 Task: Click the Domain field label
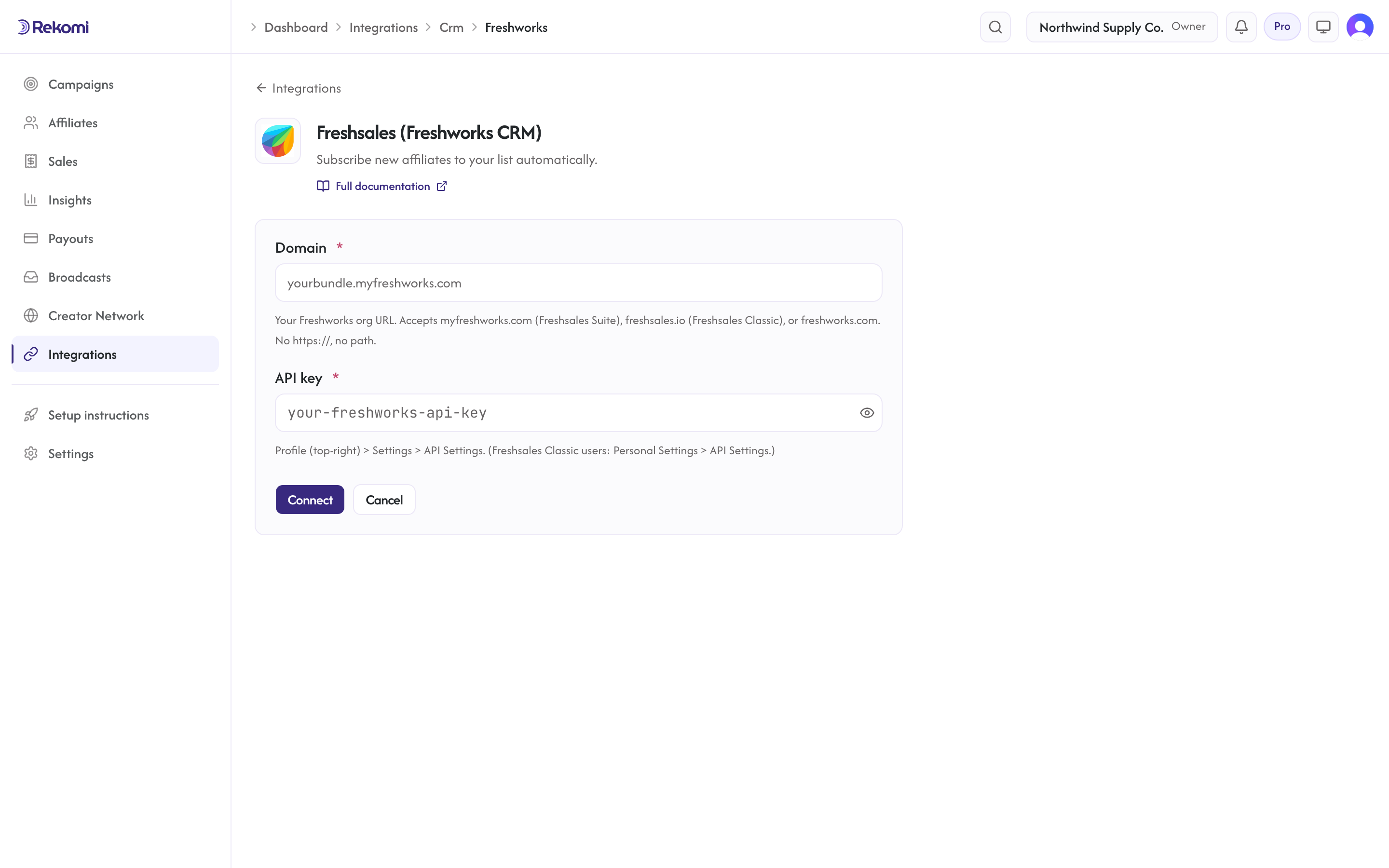pyautogui.click(x=301, y=247)
